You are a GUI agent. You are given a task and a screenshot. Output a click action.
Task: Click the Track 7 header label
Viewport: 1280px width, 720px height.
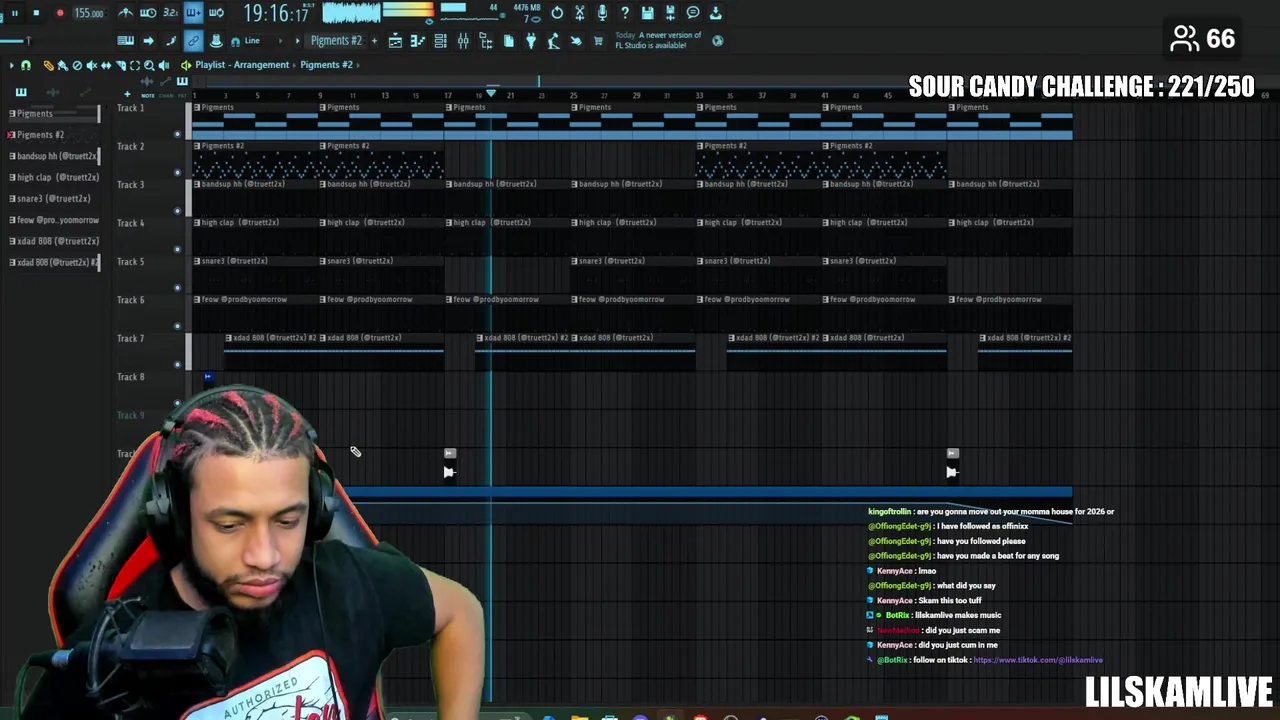pyautogui.click(x=131, y=338)
